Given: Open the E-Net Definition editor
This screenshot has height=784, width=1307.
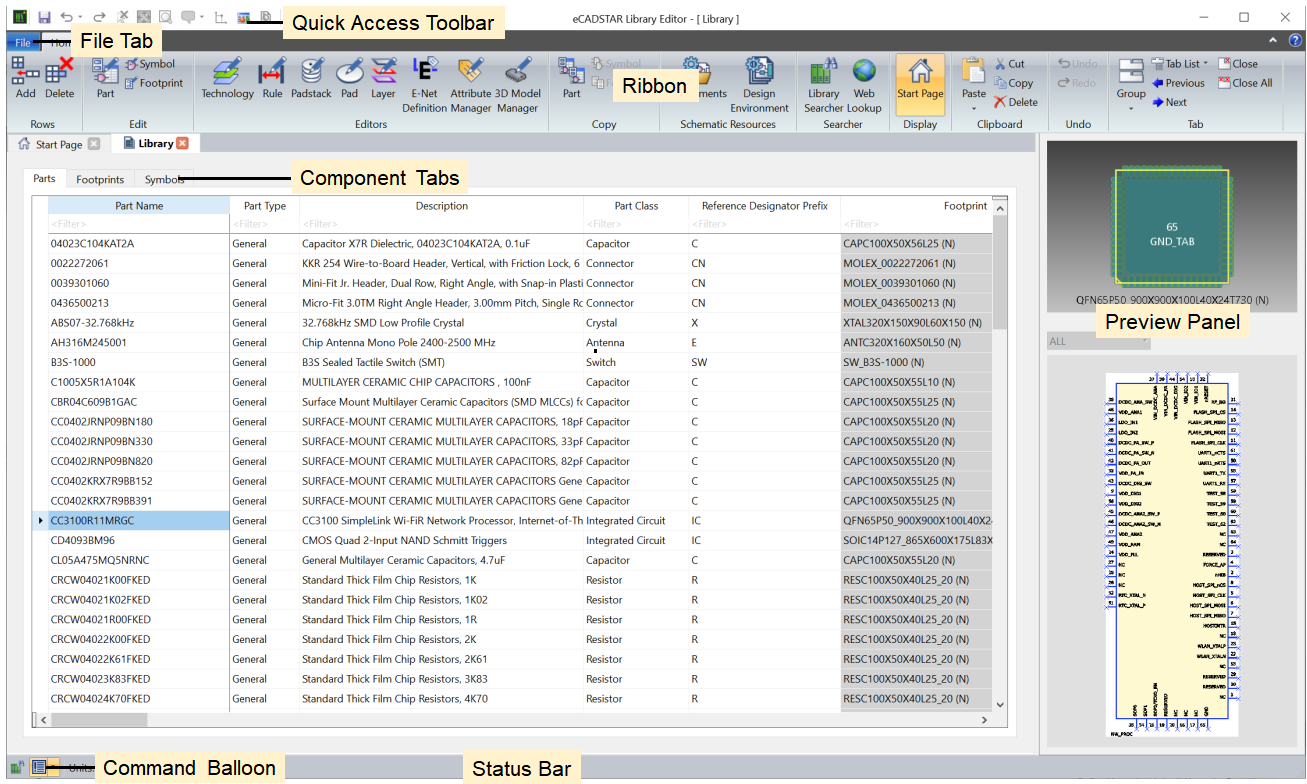Looking at the screenshot, I should coord(424,80).
